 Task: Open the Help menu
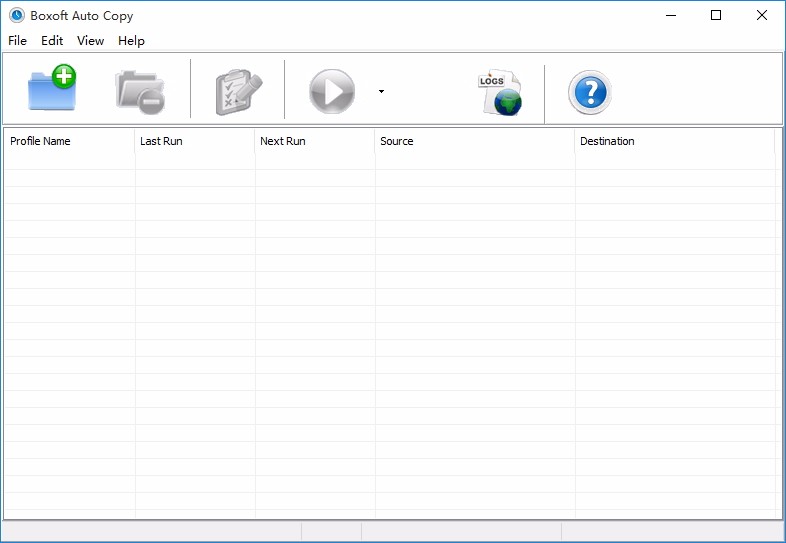pos(131,41)
